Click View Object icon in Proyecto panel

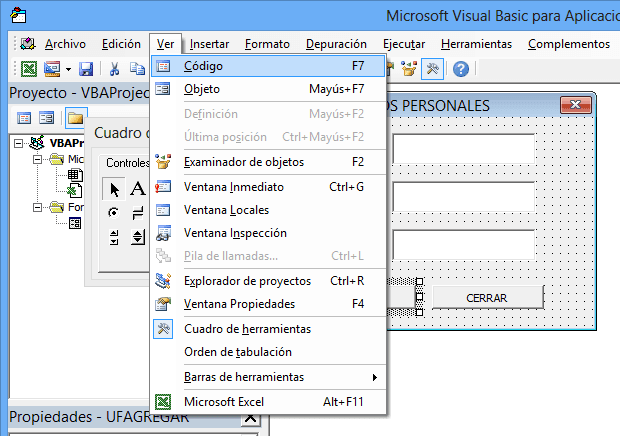click(46, 118)
